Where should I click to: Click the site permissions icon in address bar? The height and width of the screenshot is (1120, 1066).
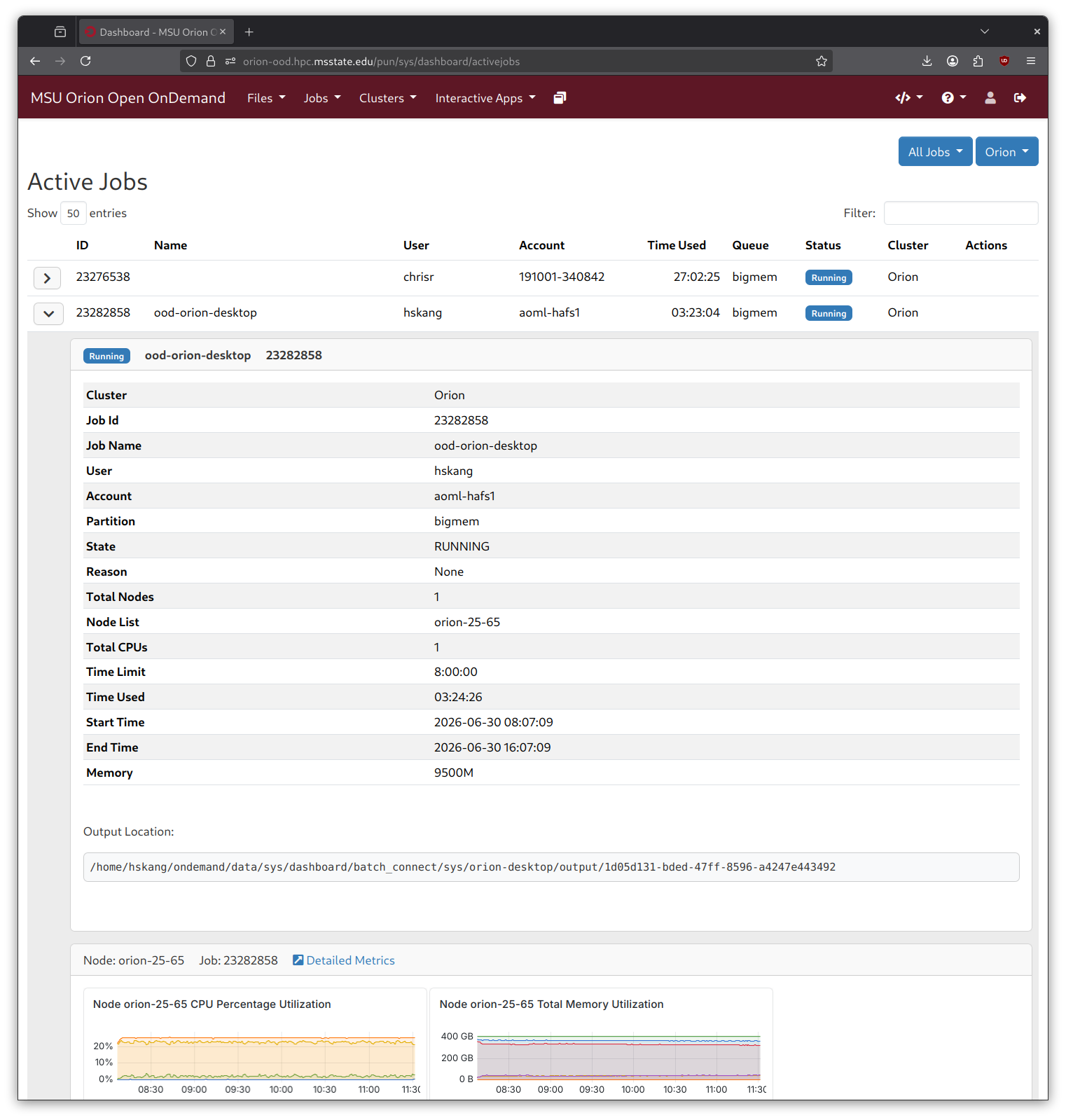coord(230,61)
